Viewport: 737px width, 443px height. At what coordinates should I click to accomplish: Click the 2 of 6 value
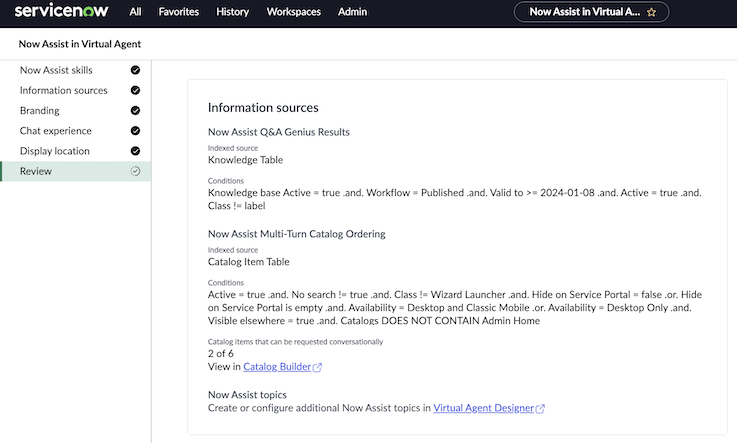[x=220, y=353]
